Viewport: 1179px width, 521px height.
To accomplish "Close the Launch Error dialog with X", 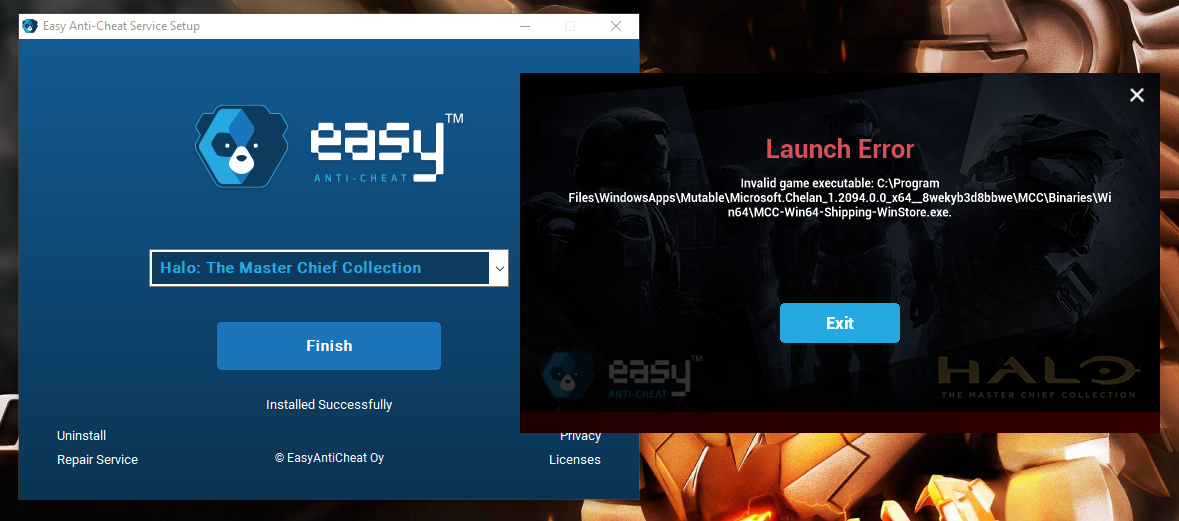I will click(1136, 95).
